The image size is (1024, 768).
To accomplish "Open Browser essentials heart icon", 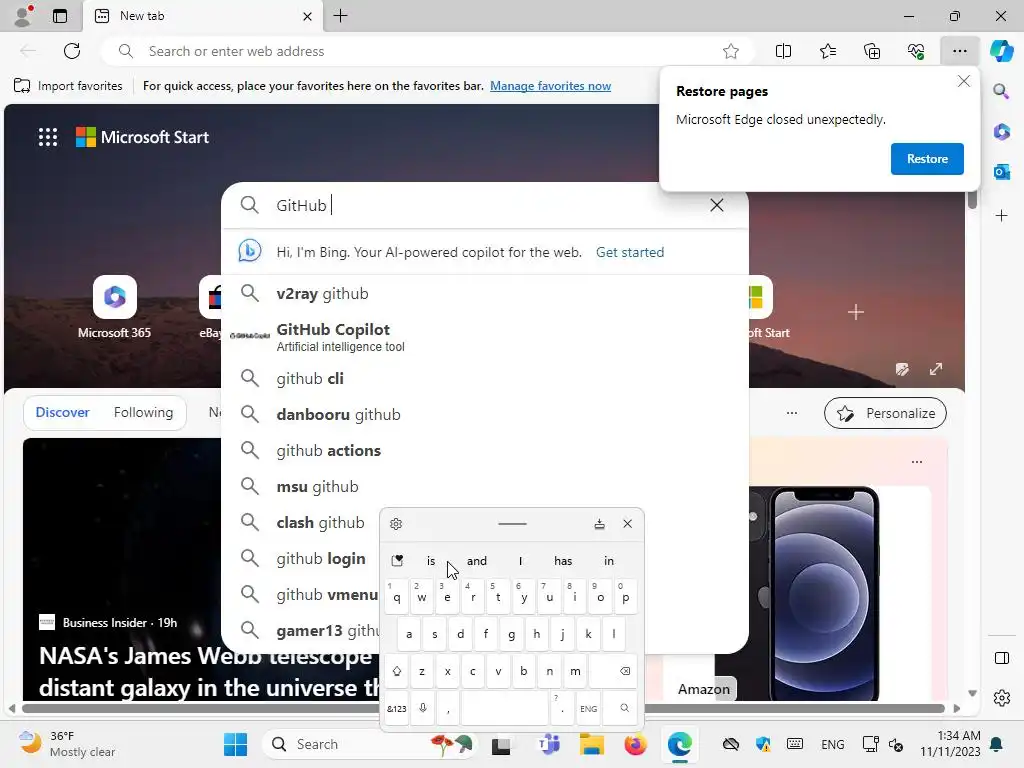I will (x=916, y=51).
